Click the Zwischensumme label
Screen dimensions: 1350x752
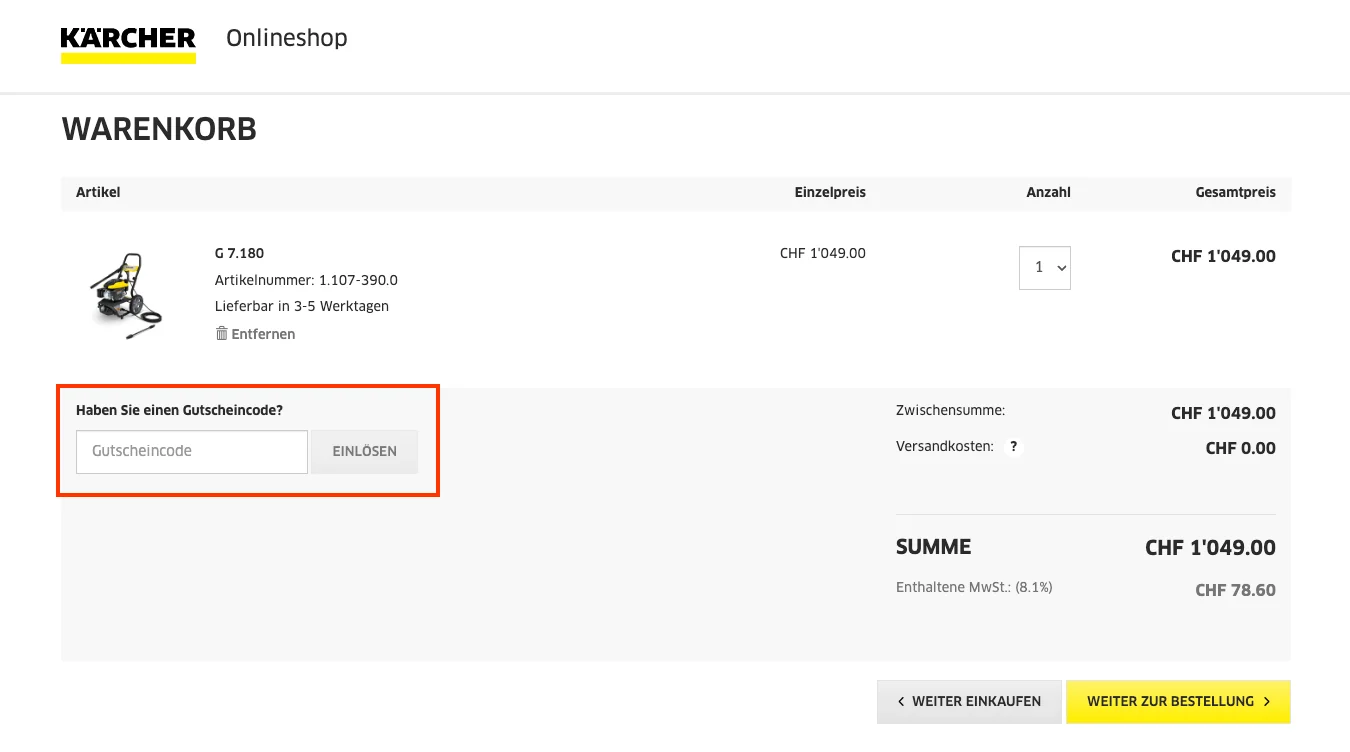click(x=950, y=410)
